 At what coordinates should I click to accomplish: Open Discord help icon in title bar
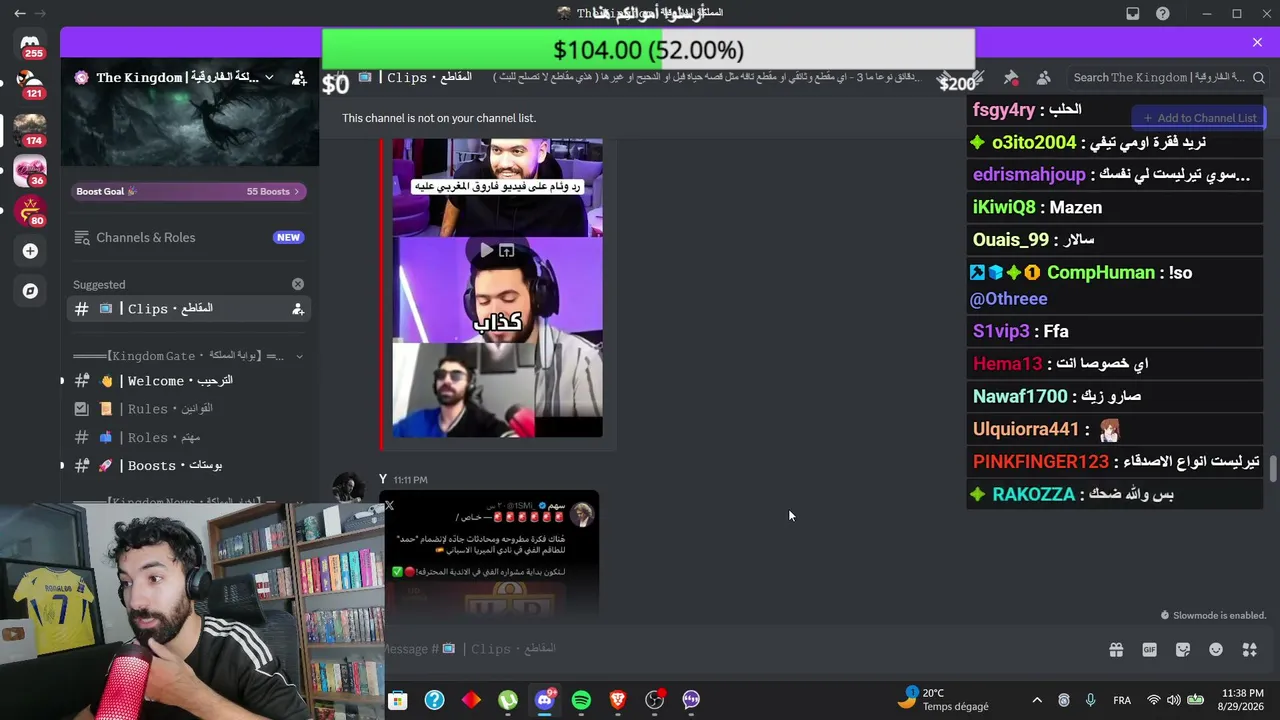click(x=1162, y=13)
